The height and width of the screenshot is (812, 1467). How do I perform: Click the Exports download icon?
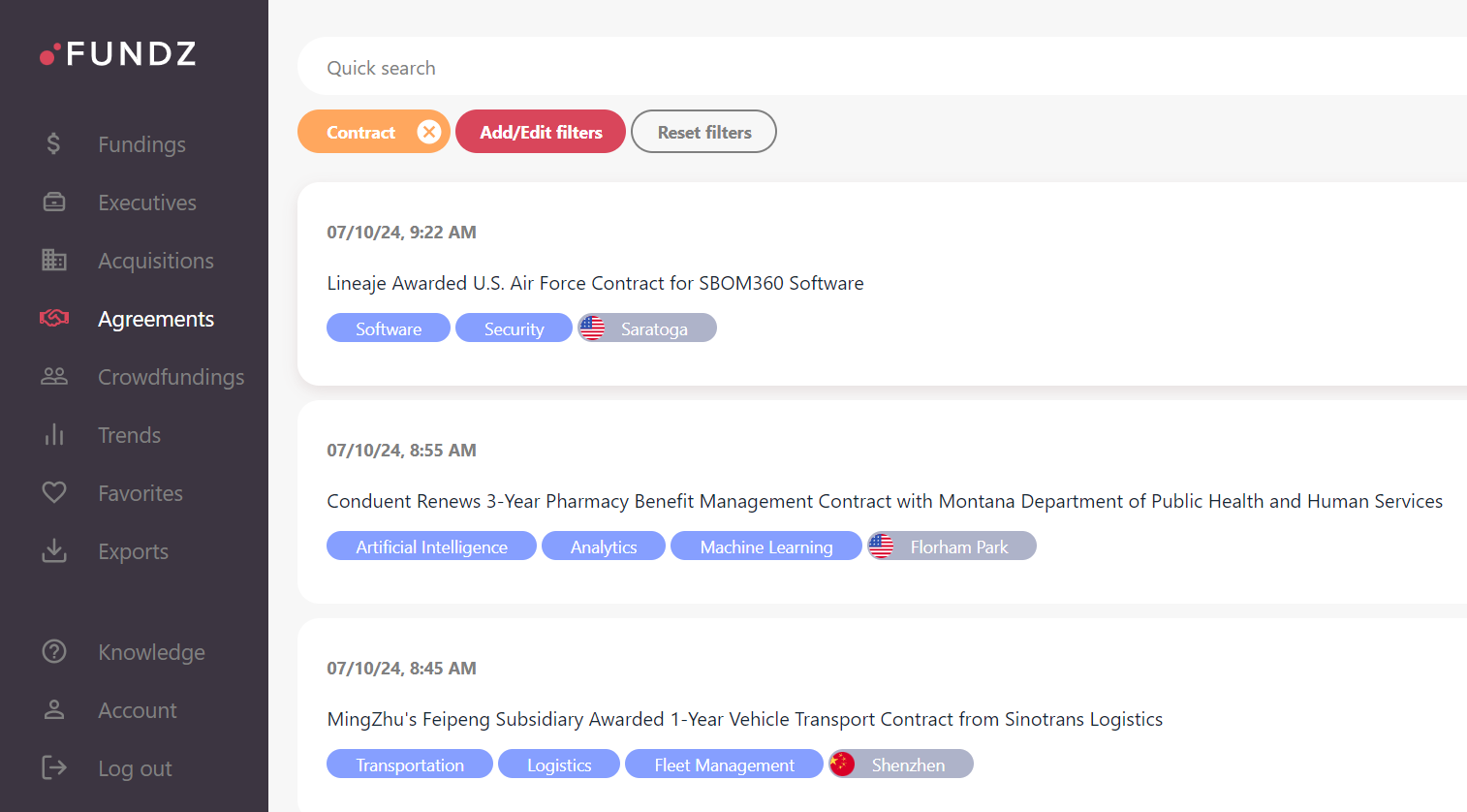(54, 551)
